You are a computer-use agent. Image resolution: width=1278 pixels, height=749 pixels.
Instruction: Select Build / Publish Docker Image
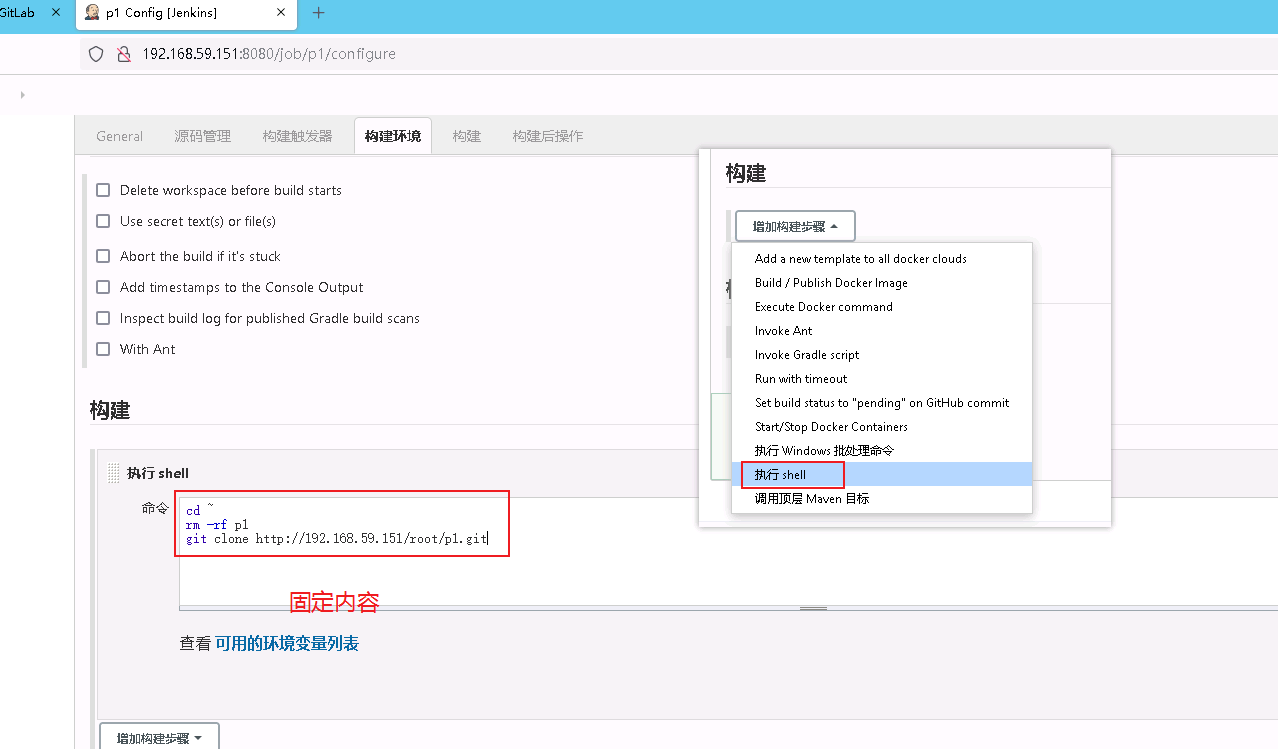point(882,283)
